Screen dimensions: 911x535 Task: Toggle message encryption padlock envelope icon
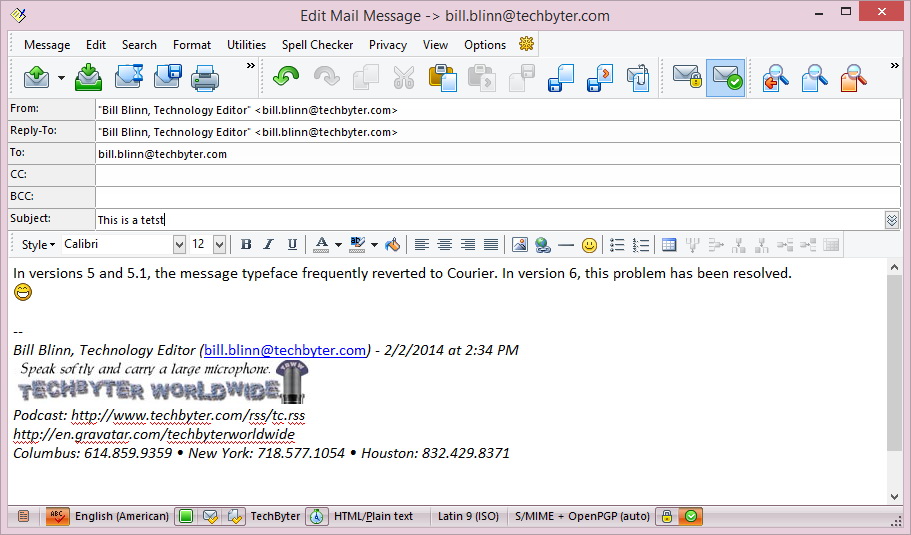(687, 77)
